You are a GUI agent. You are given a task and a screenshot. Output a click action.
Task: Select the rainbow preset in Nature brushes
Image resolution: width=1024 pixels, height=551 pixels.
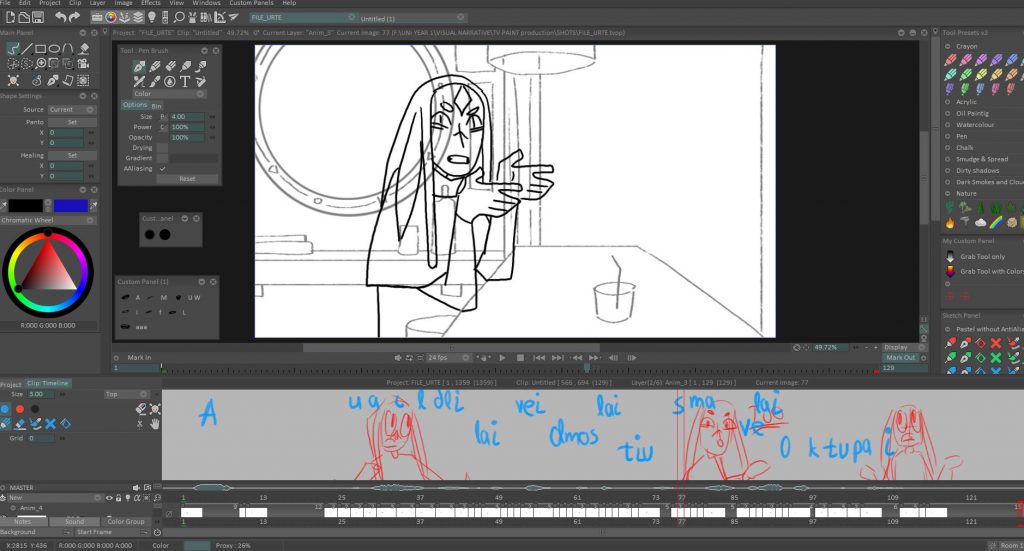[x=996, y=223]
